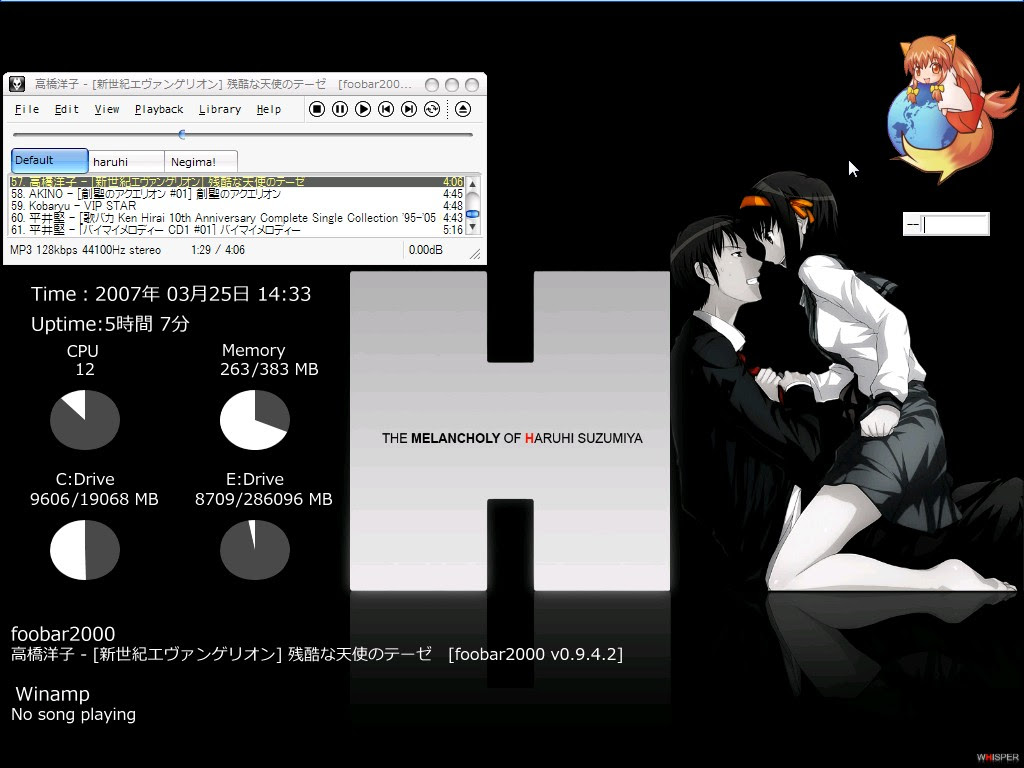Open the Playback menu

pyautogui.click(x=159, y=109)
